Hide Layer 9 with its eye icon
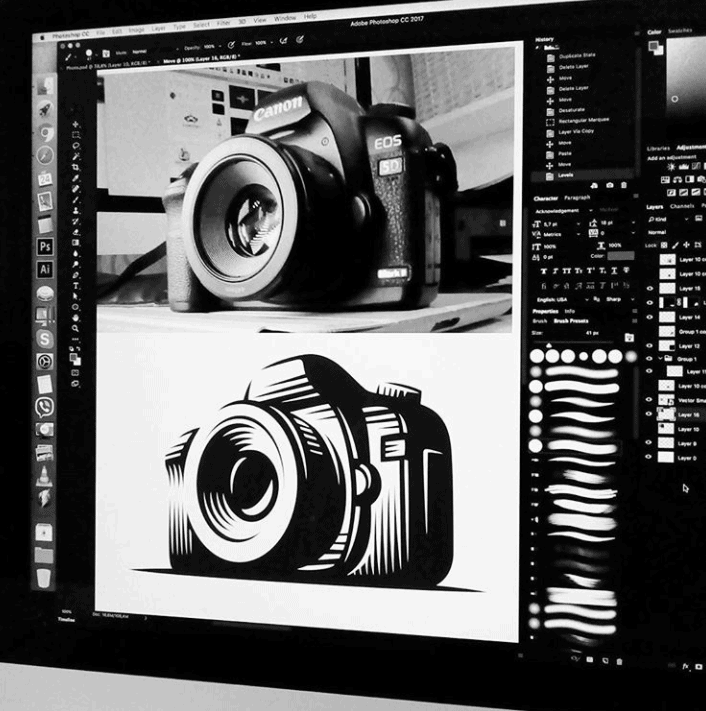Viewport: 706px width, 711px height. tap(649, 443)
